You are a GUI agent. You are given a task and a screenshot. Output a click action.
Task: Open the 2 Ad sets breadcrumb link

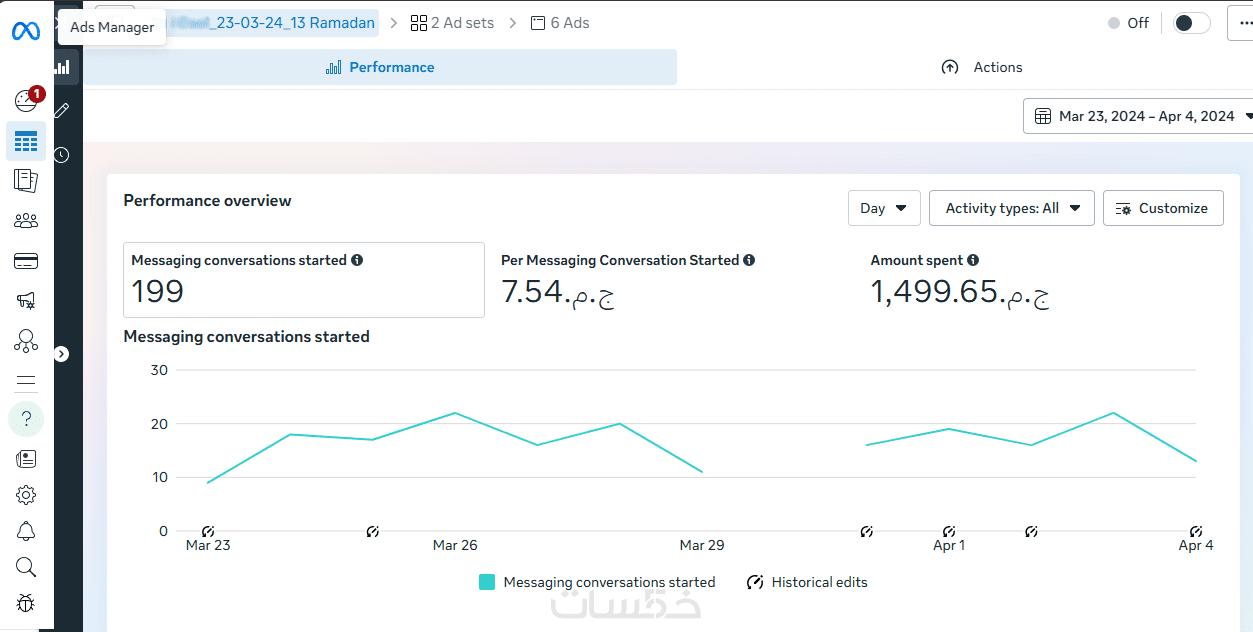click(x=452, y=22)
